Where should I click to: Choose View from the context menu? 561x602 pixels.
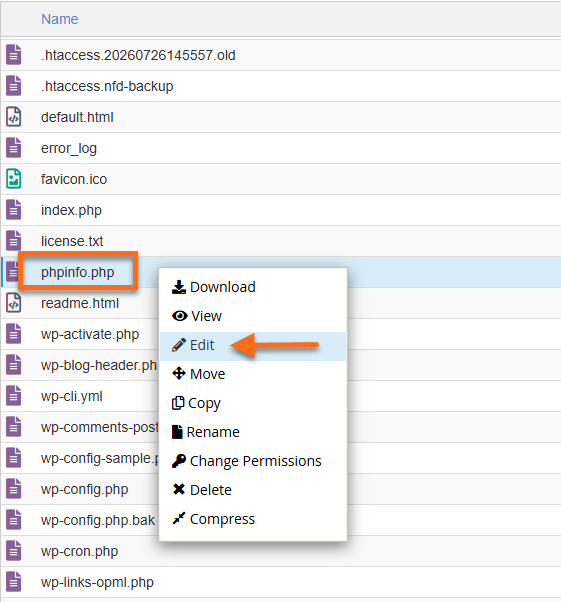click(x=253, y=316)
